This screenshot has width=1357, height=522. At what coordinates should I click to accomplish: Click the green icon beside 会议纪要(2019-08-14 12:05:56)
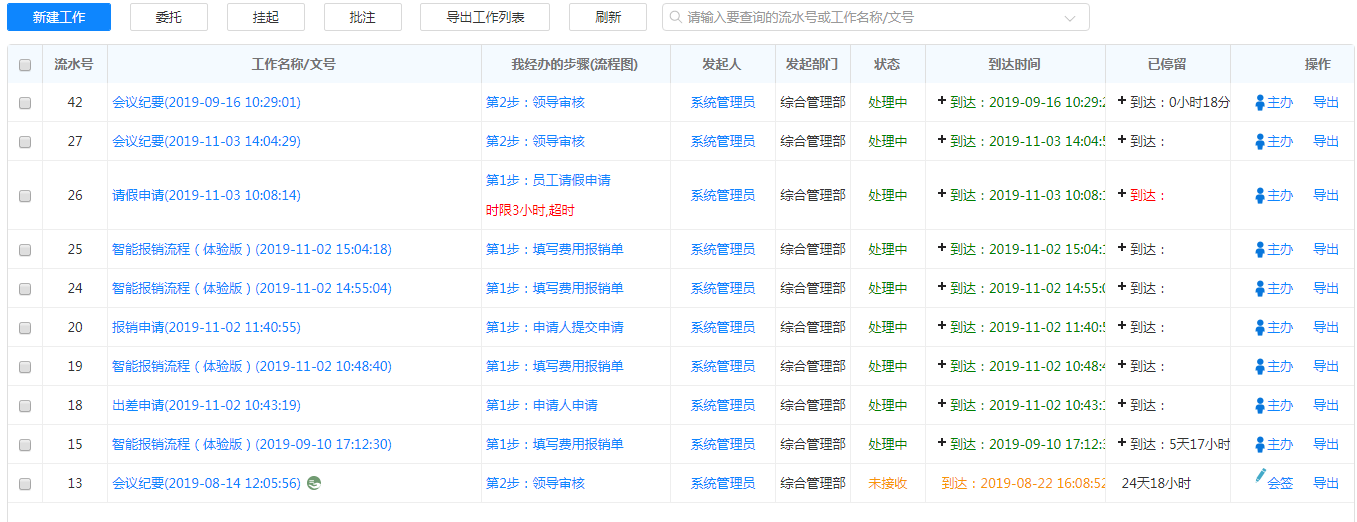tap(313, 483)
